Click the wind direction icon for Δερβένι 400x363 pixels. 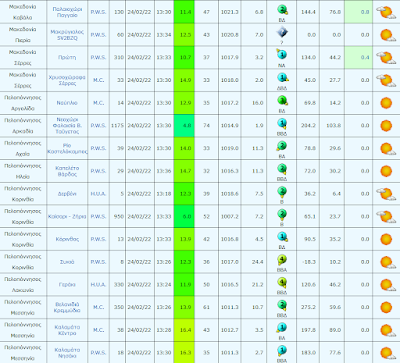[x=282, y=192]
